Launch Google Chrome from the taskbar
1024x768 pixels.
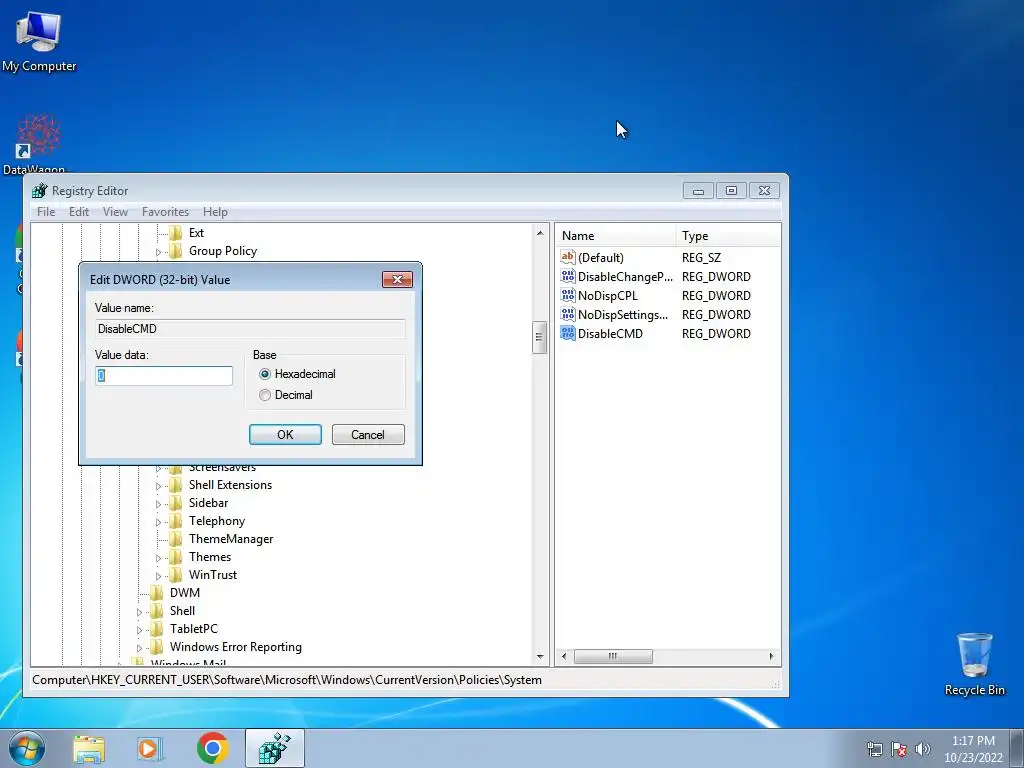[212, 748]
